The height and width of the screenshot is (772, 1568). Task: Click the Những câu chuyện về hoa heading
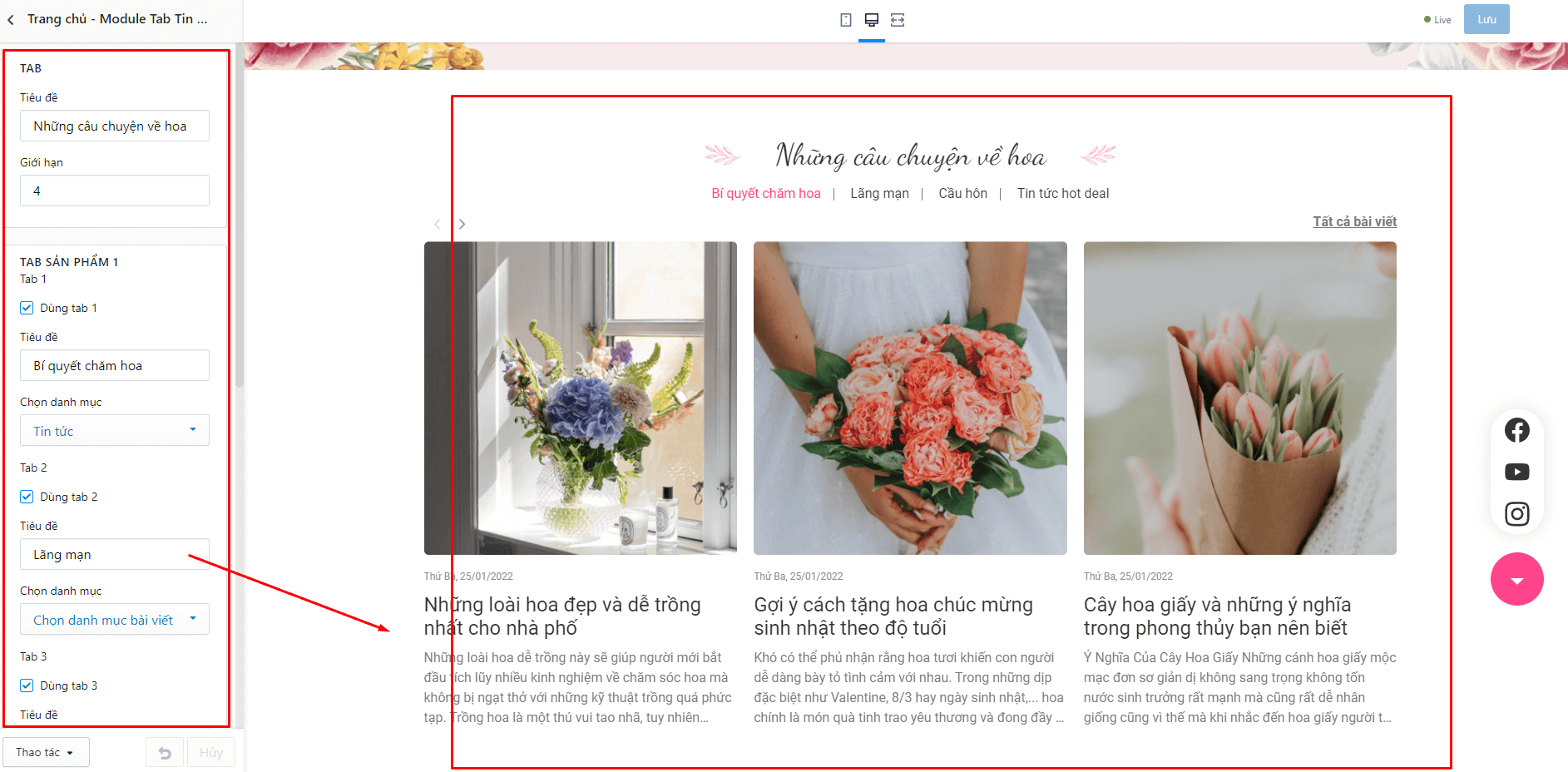pyautogui.click(x=911, y=156)
